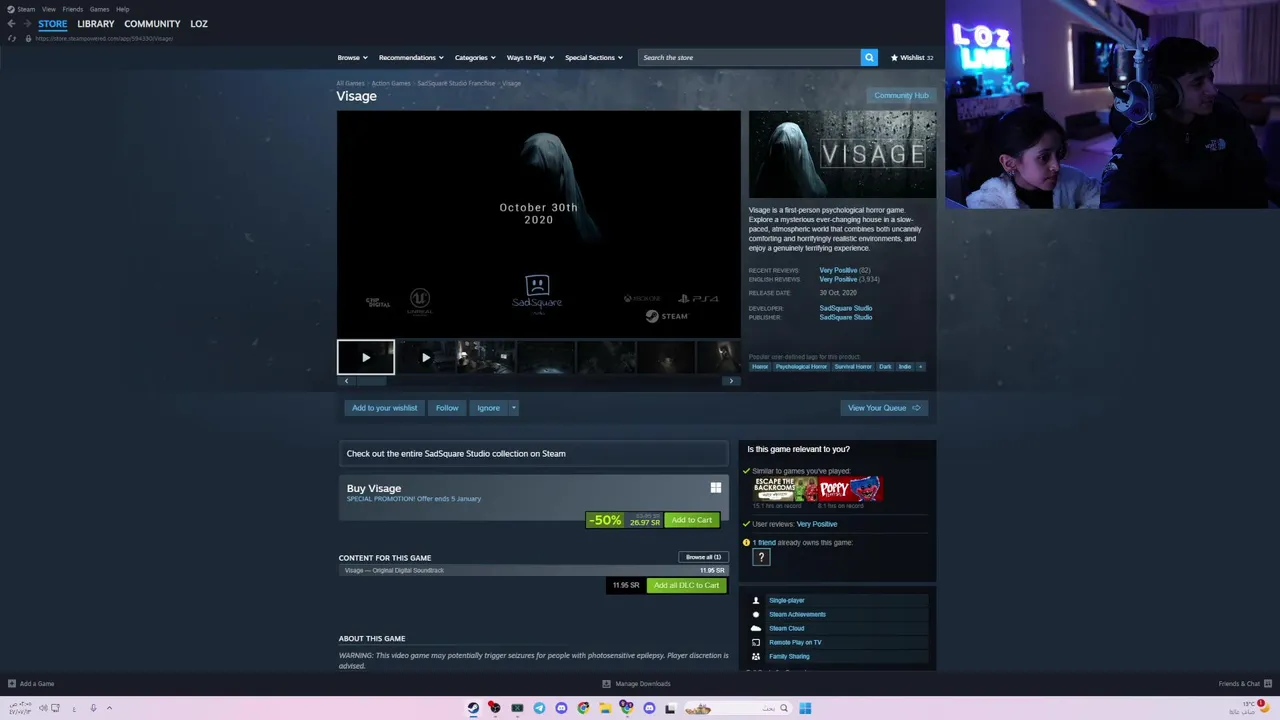Focus the Search the store field
The width and height of the screenshot is (1280, 720).
[x=749, y=57]
